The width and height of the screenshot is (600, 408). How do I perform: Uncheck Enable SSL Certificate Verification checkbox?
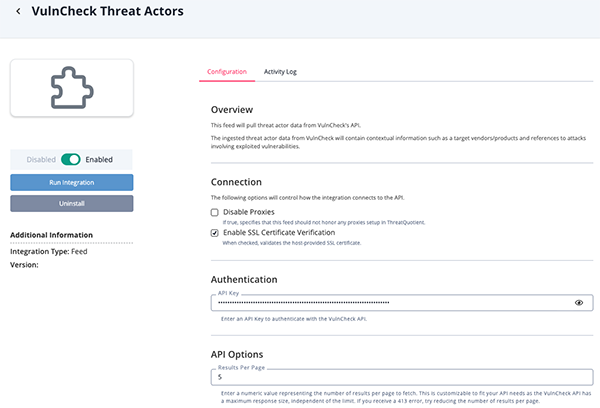tap(215, 232)
